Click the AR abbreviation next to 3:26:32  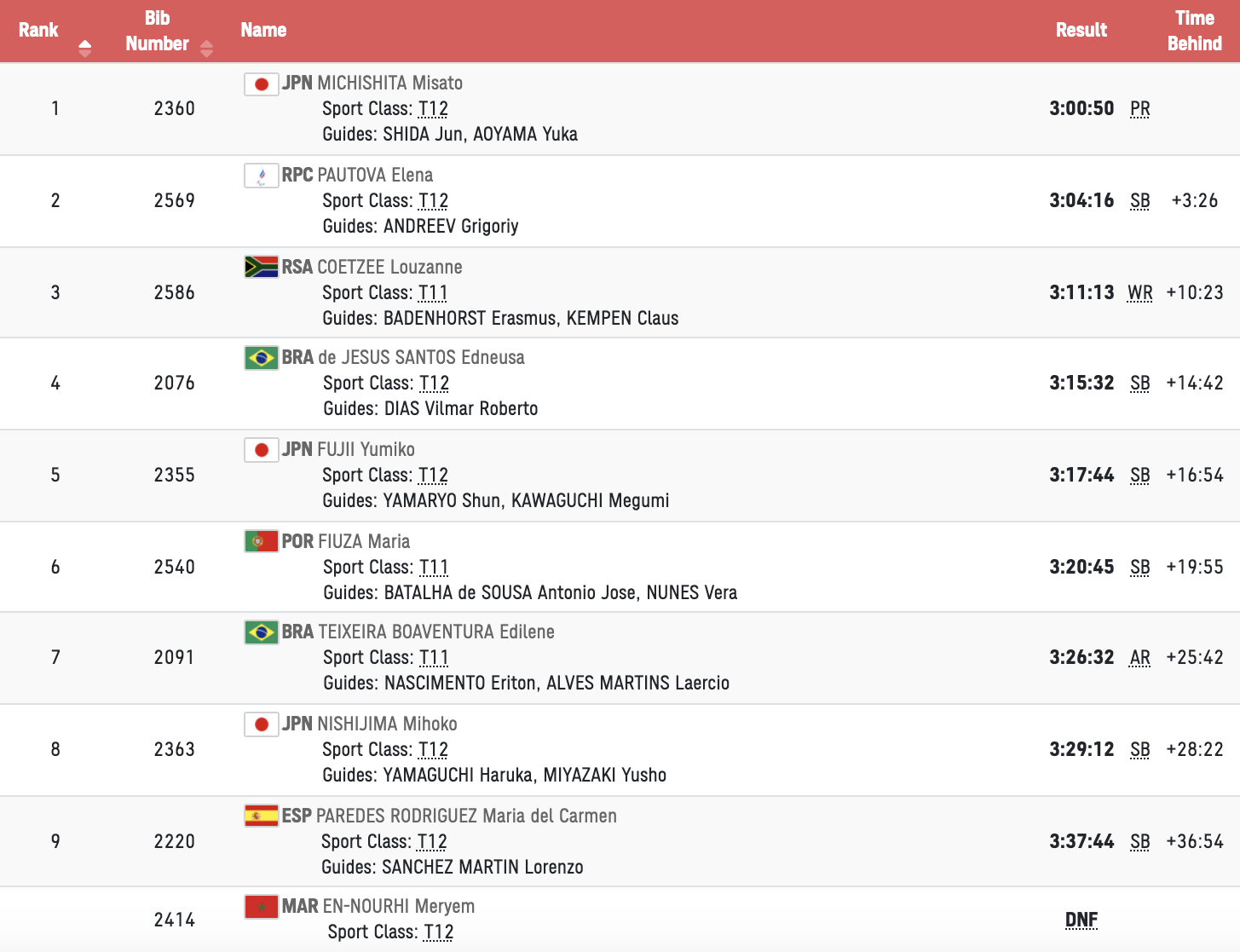pyautogui.click(x=1139, y=658)
